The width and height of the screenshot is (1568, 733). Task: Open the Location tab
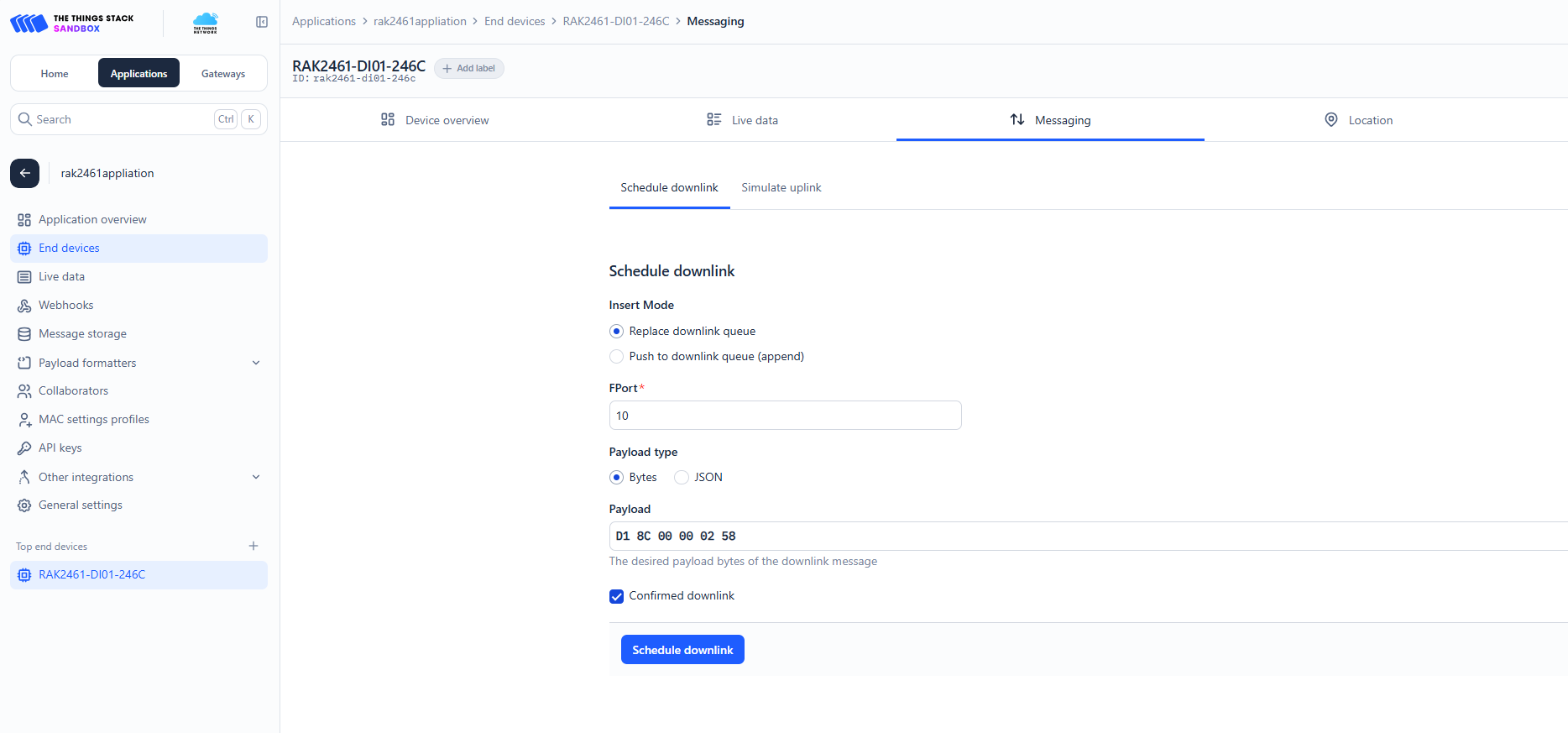tap(1357, 120)
